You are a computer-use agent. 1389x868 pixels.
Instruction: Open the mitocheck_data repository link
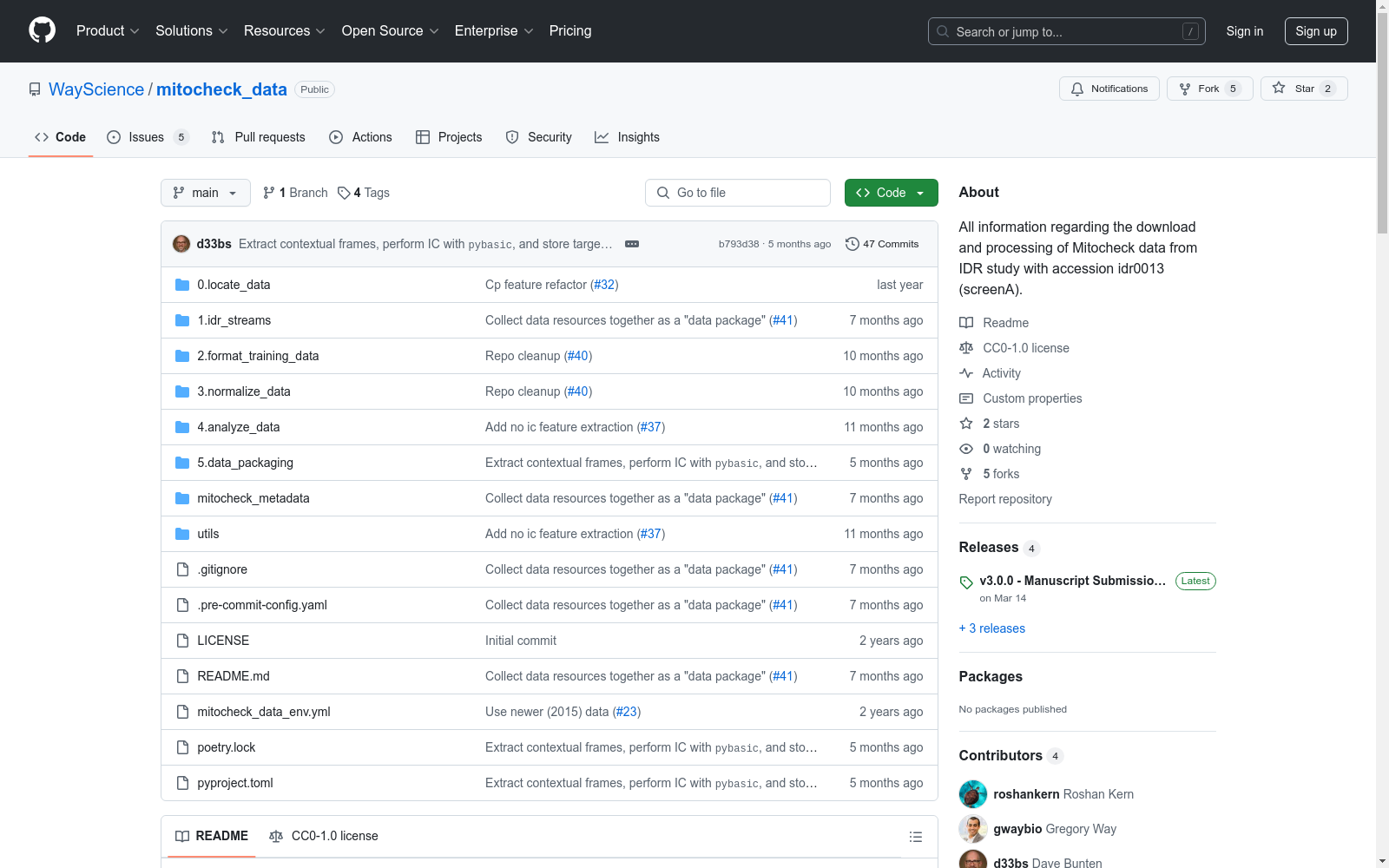click(221, 89)
